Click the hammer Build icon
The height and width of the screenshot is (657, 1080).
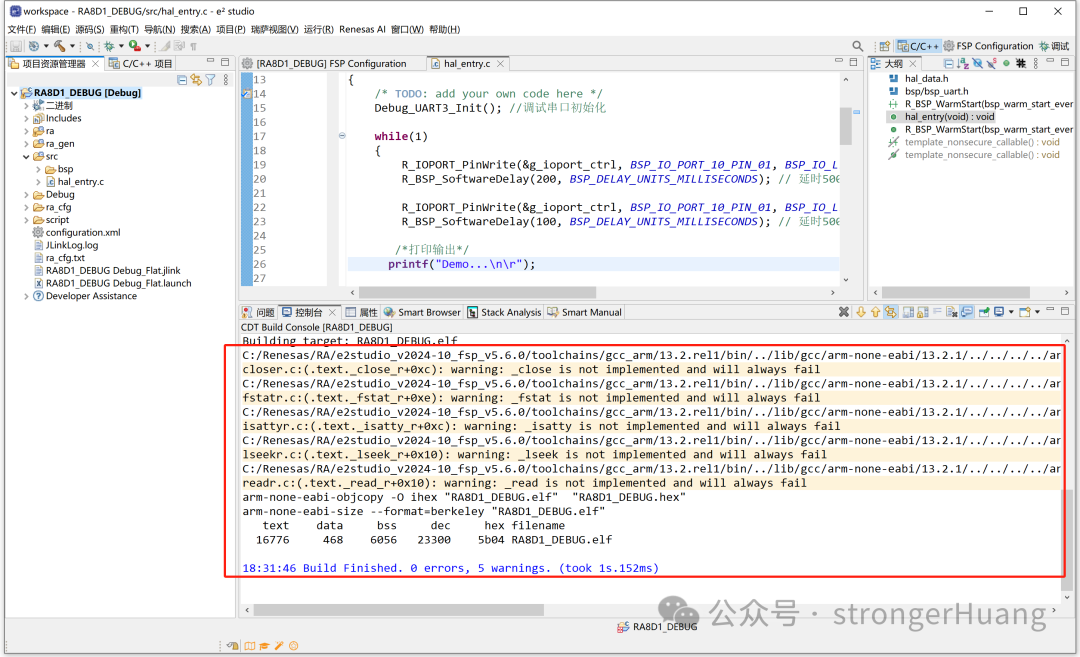click(60, 46)
